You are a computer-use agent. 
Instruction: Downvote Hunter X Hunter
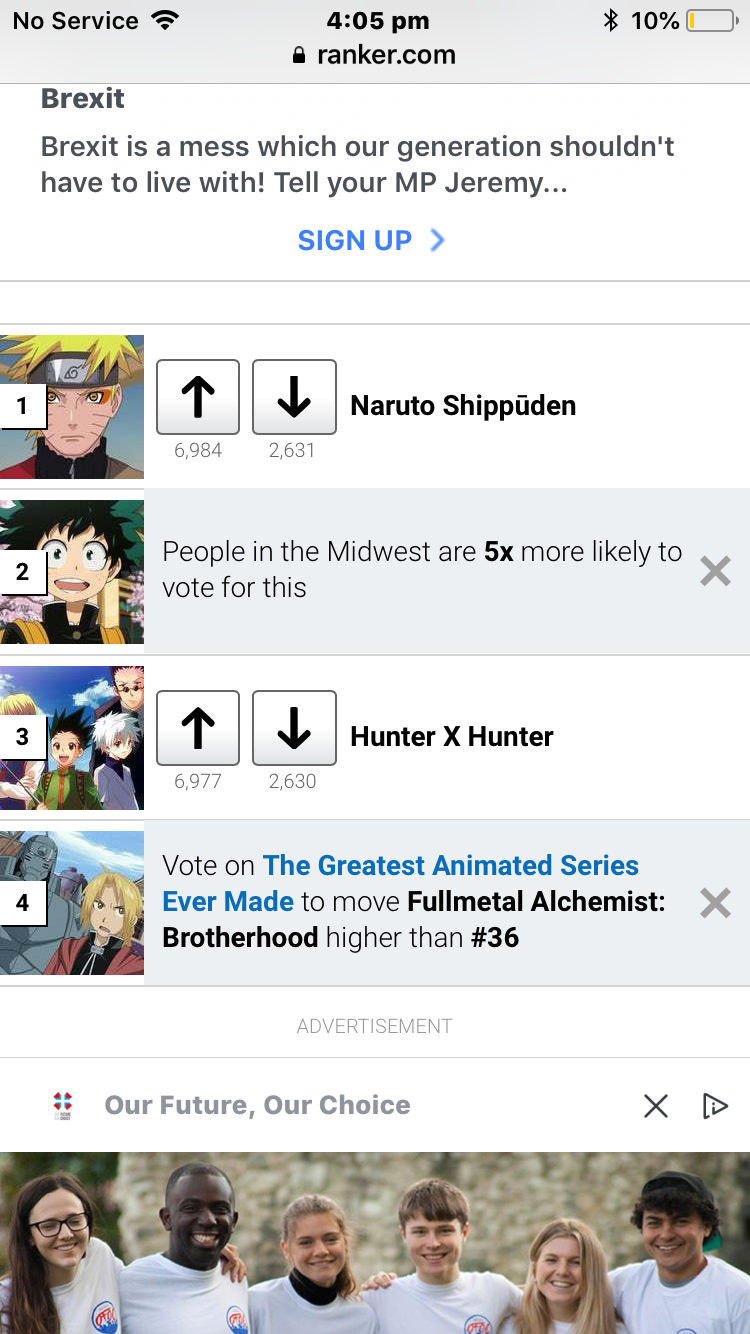(294, 728)
